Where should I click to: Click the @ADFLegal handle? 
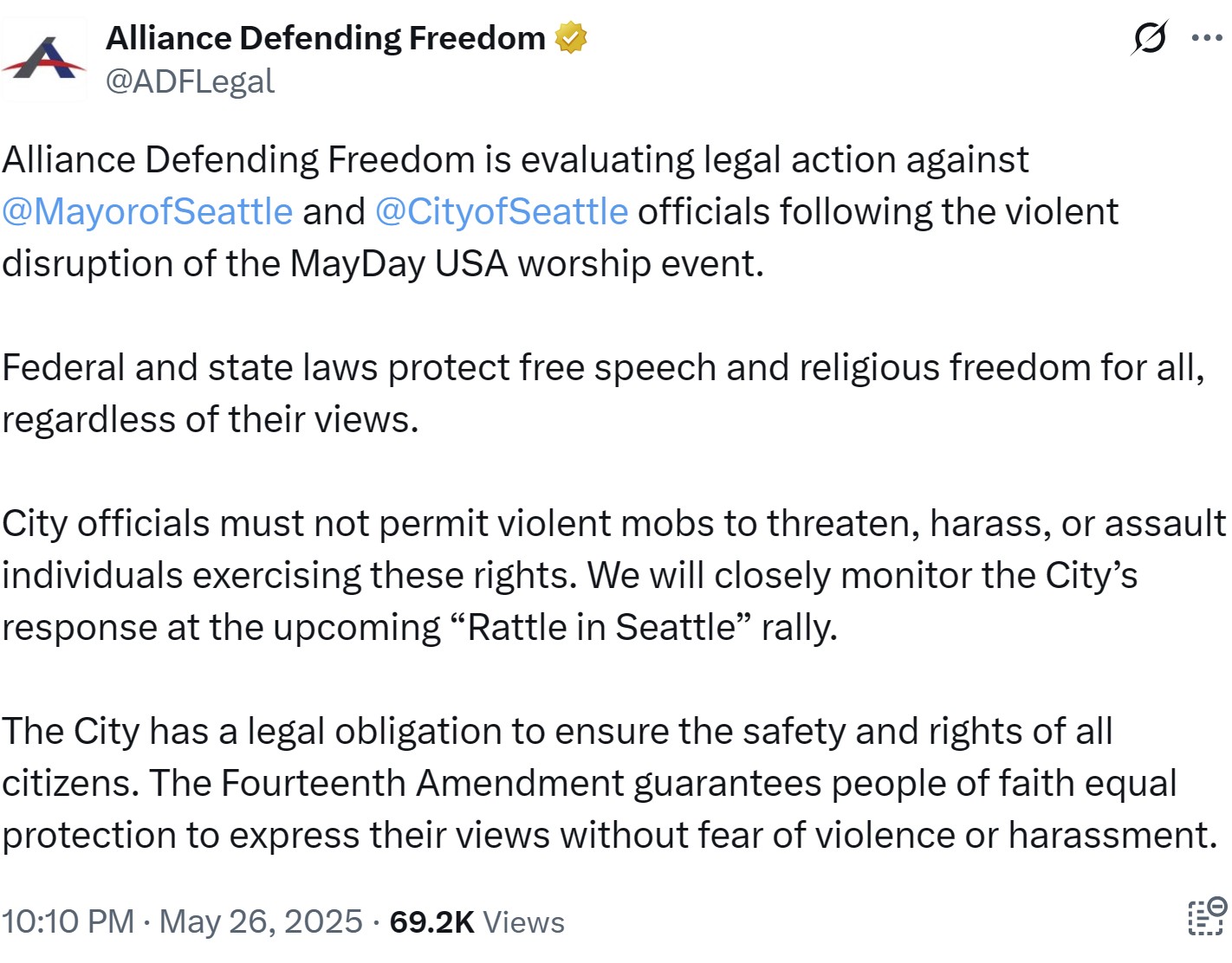tap(190, 81)
